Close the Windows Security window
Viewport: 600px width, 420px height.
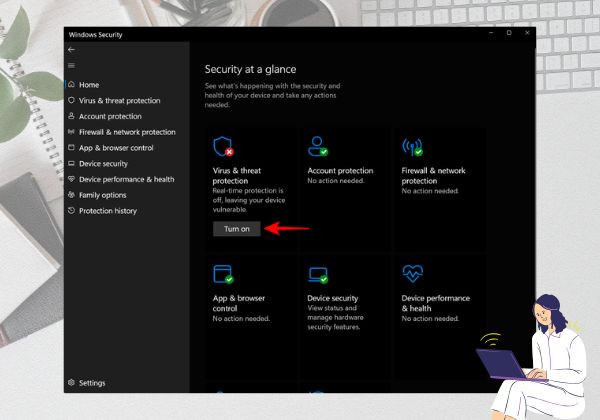point(527,33)
